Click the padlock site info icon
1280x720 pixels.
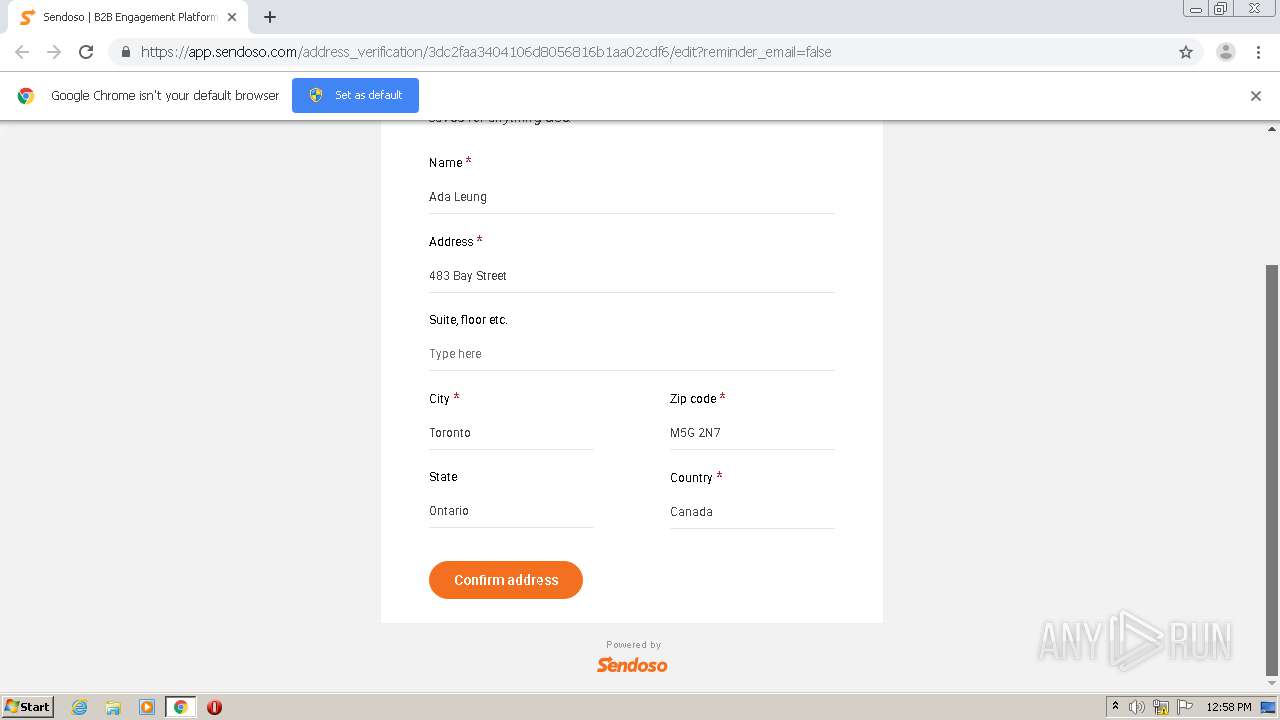click(x=125, y=52)
